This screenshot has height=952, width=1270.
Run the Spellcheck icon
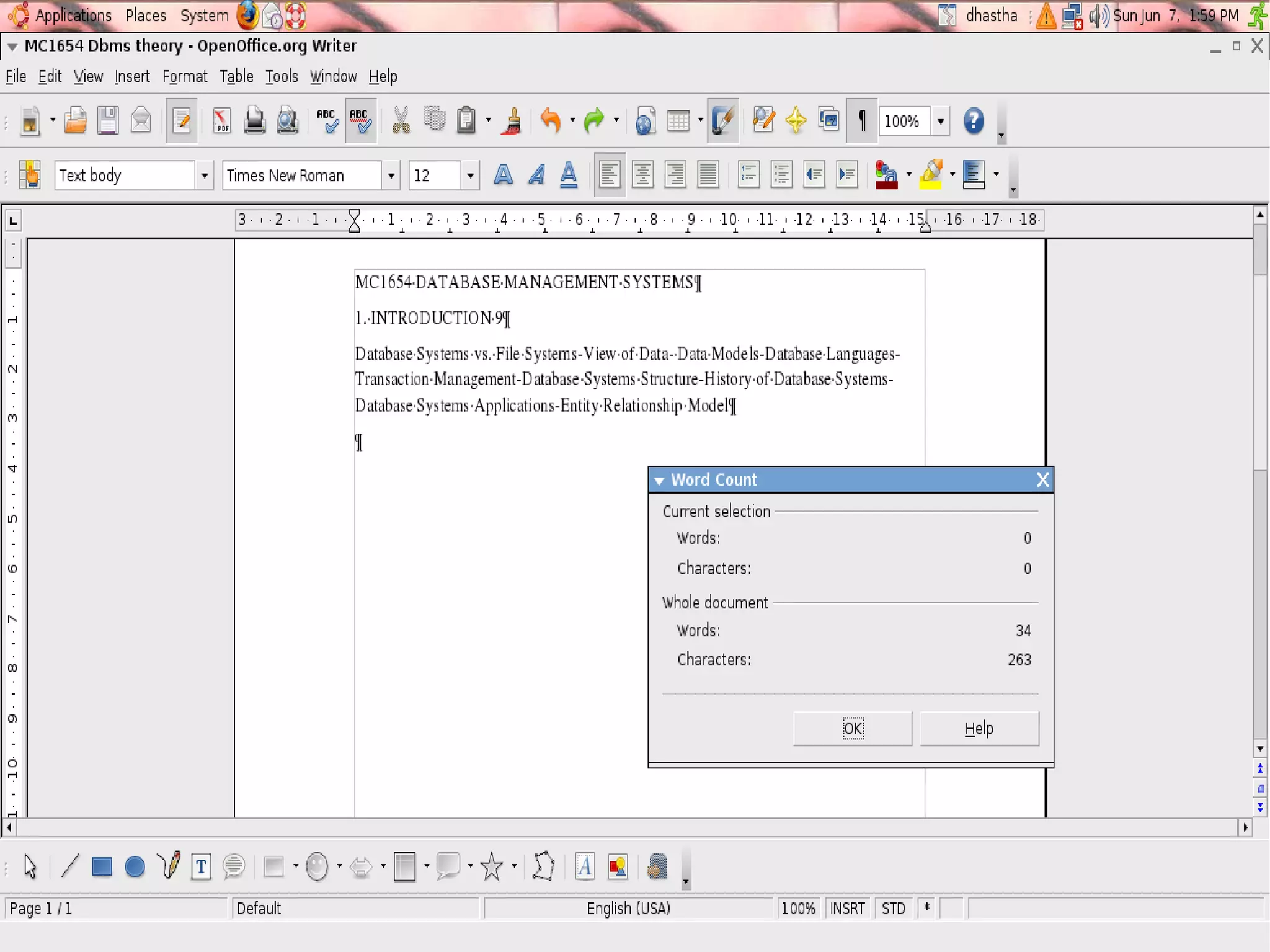pyautogui.click(x=327, y=120)
